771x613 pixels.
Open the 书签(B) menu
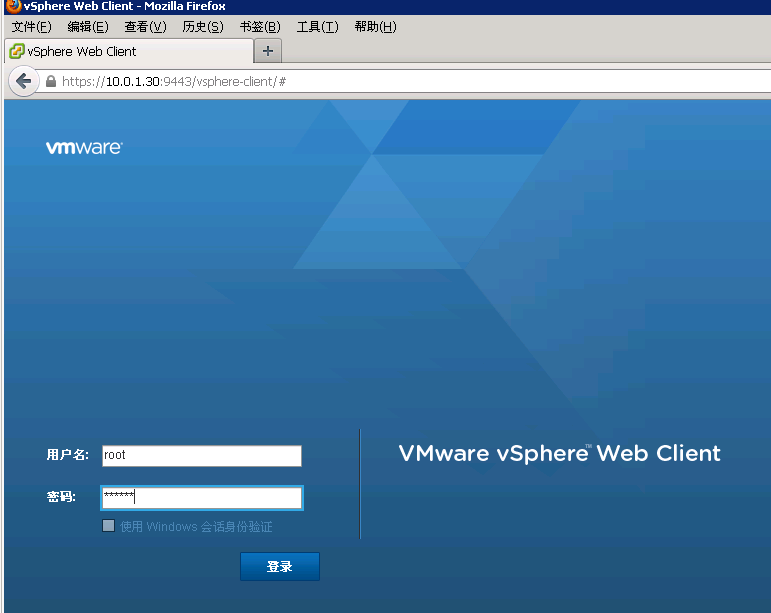point(260,27)
